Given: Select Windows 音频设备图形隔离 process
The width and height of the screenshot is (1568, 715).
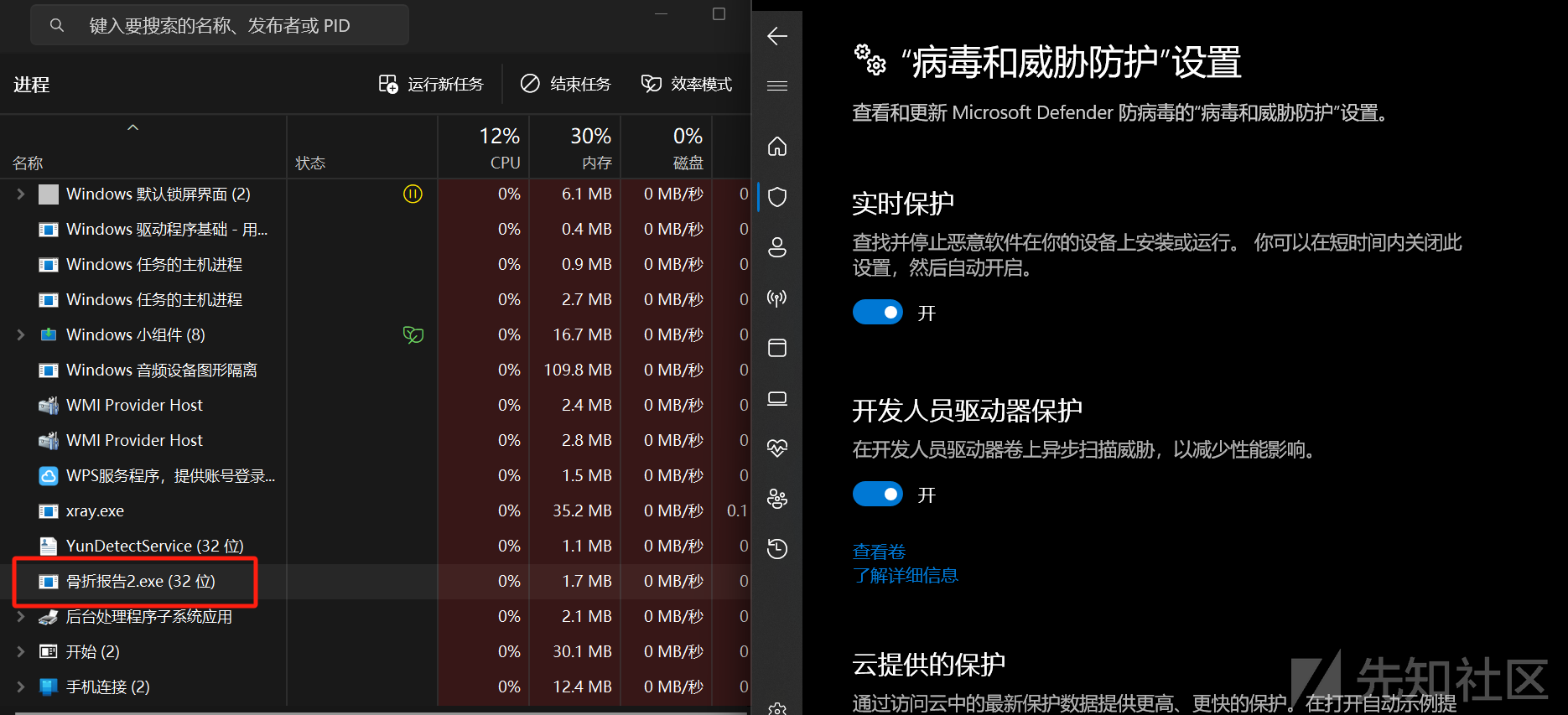Looking at the screenshot, I should coord(374,370).
